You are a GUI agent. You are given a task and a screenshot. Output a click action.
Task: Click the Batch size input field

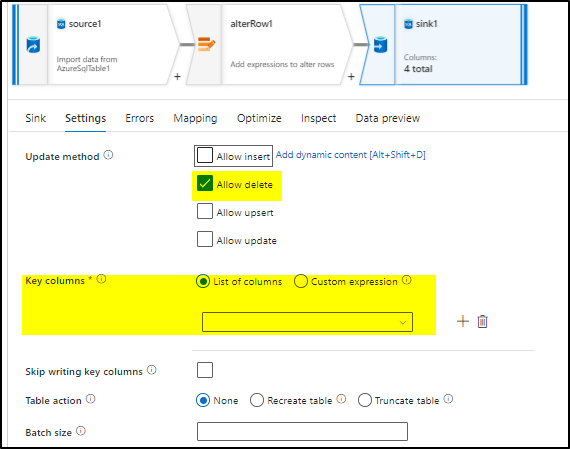(302, 431)
